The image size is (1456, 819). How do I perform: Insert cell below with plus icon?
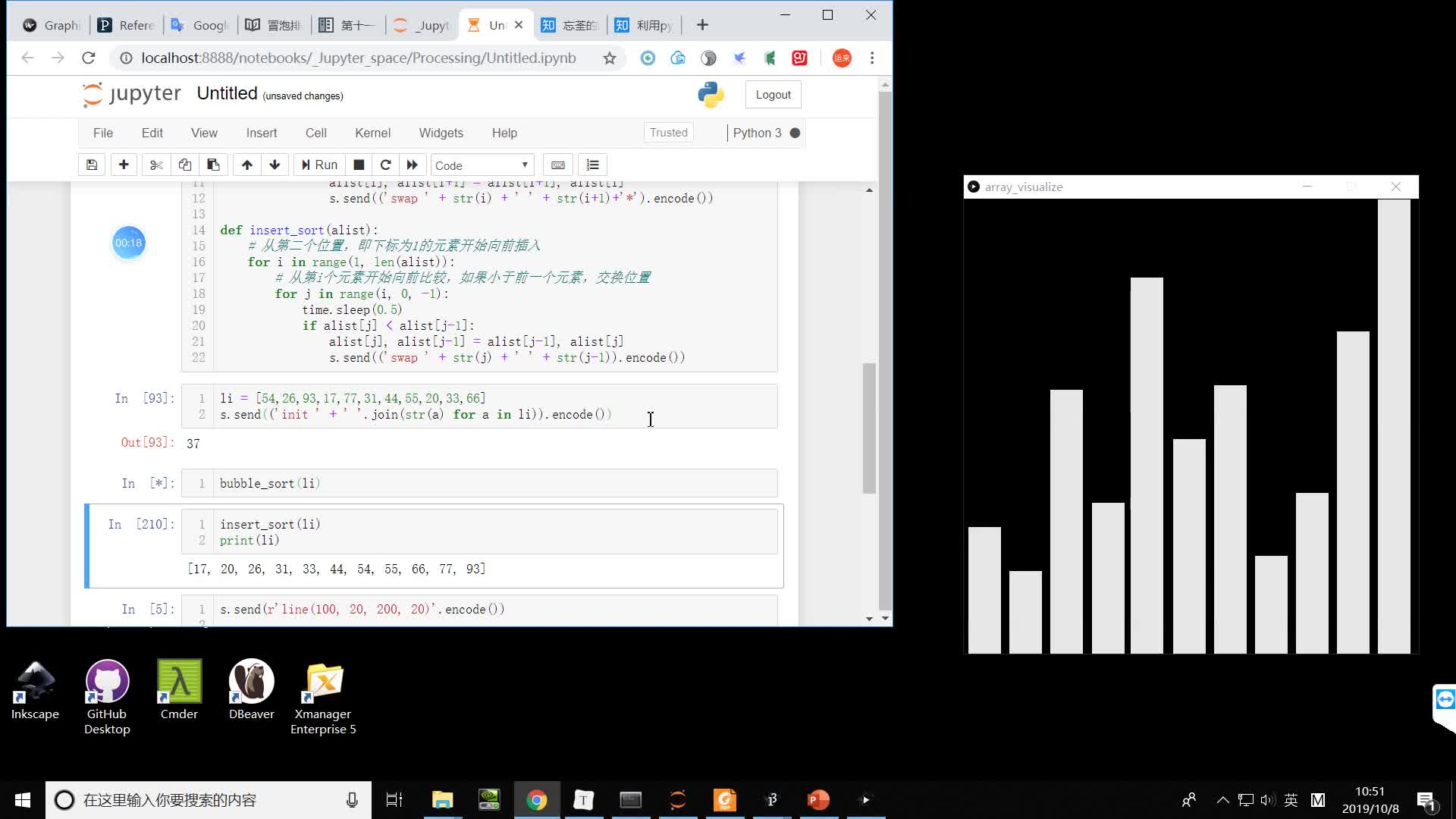point(124,165)
